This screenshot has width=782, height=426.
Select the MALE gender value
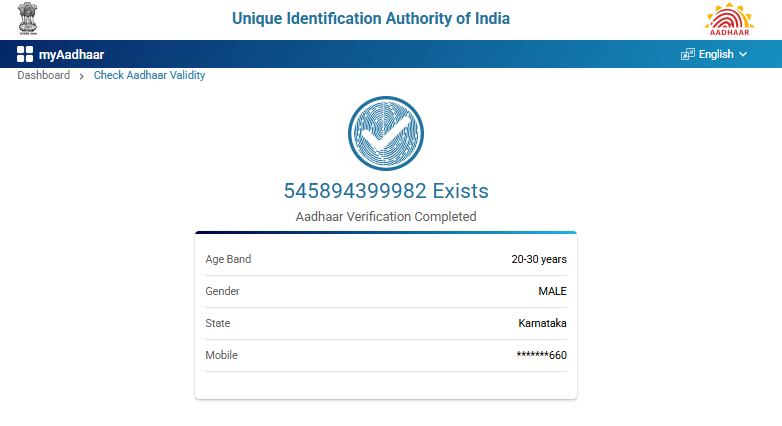[x=552, y=291]
